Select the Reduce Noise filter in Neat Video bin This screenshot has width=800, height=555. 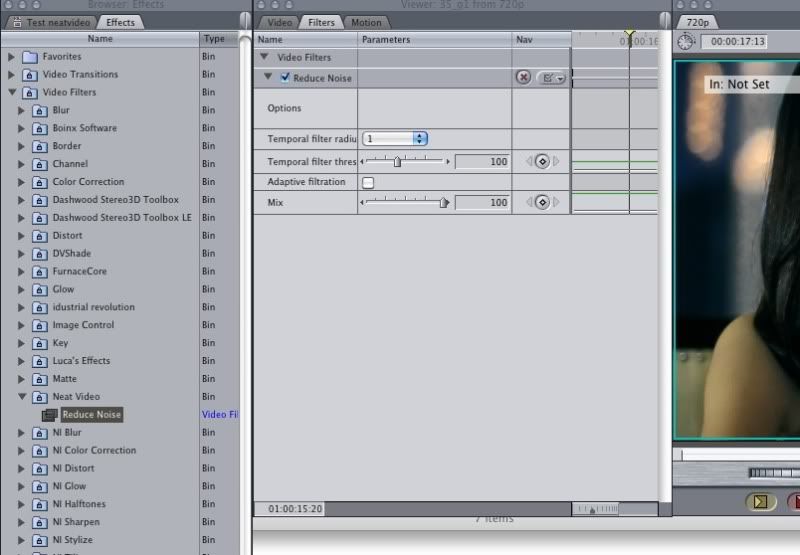[91, 414]
